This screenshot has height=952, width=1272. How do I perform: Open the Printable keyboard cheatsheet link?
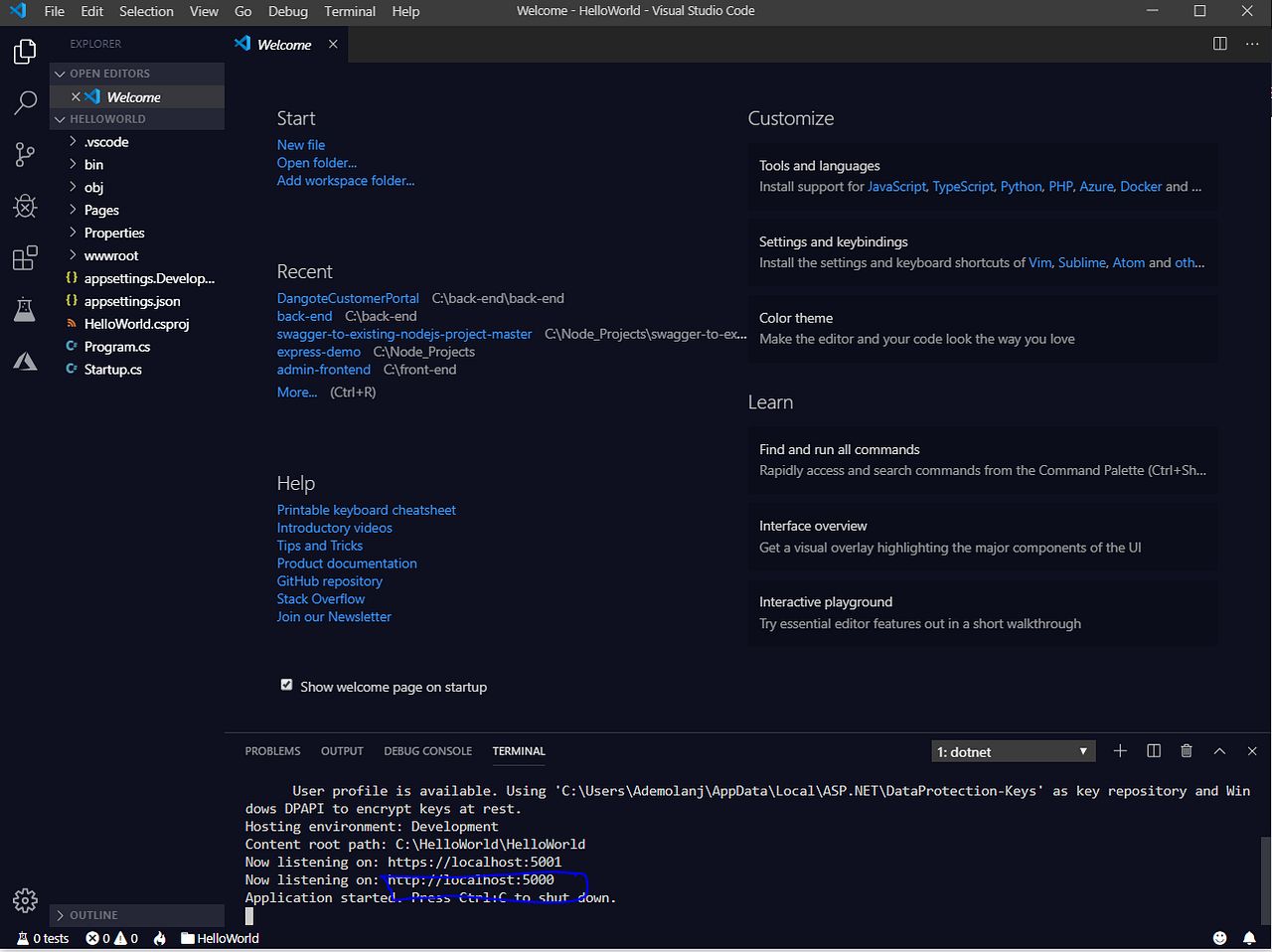click(366, 509)
